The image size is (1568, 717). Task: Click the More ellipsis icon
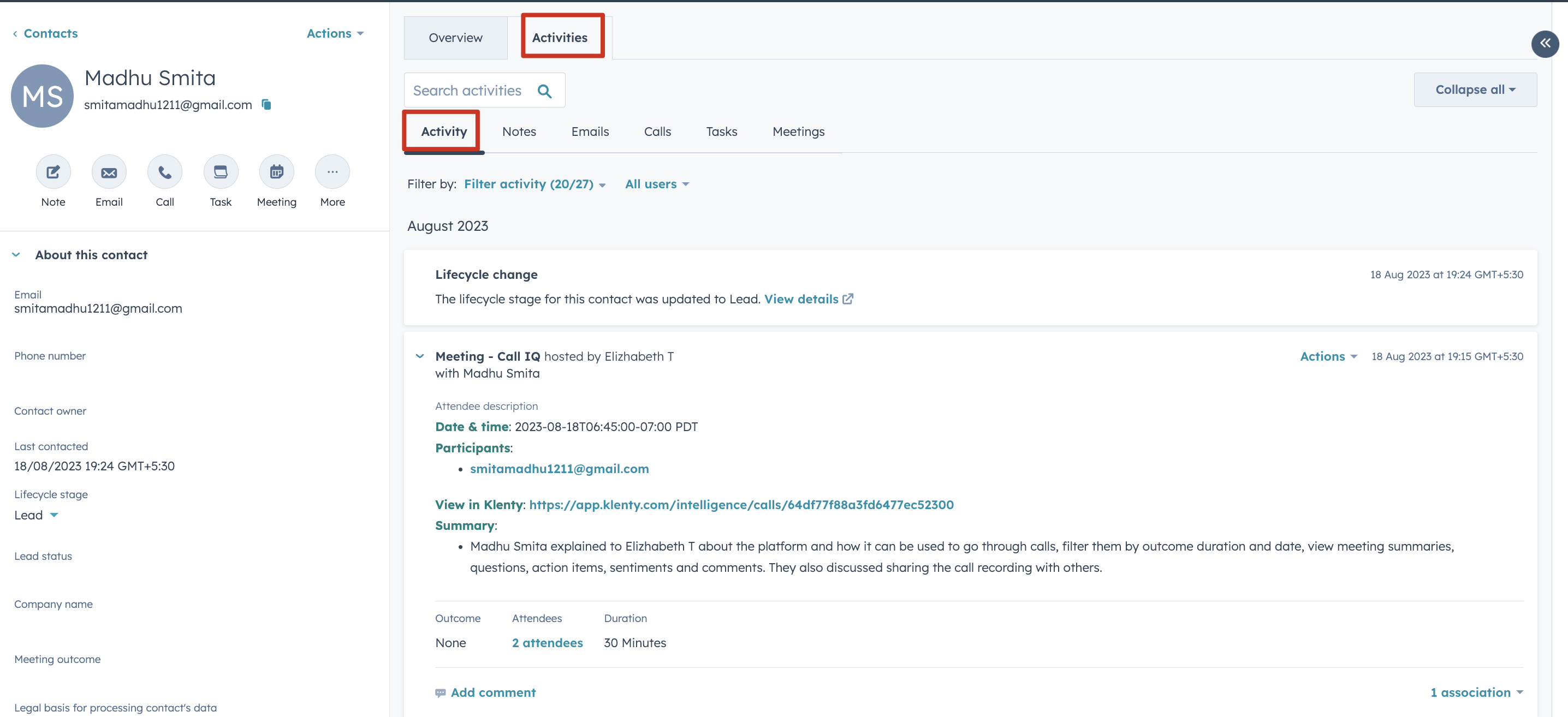(x=332, y=172)
